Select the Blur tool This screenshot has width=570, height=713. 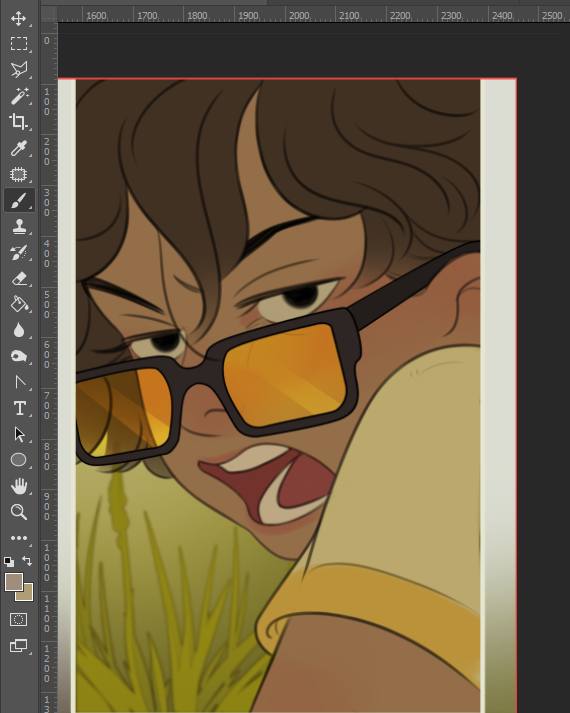point(19,330)
